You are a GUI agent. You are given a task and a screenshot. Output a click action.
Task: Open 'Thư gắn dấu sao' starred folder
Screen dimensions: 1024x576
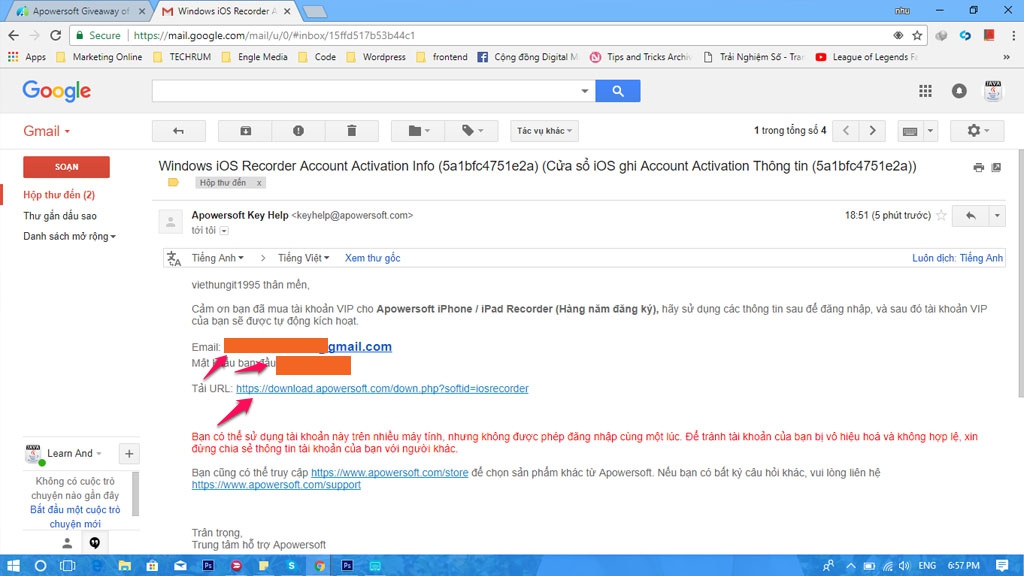(60, 216)
